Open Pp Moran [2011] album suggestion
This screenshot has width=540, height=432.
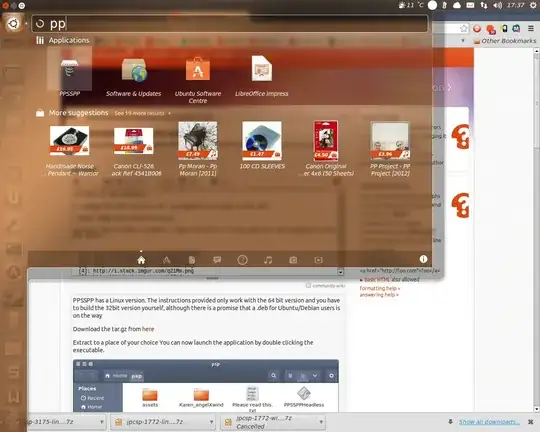pos(198,149)
